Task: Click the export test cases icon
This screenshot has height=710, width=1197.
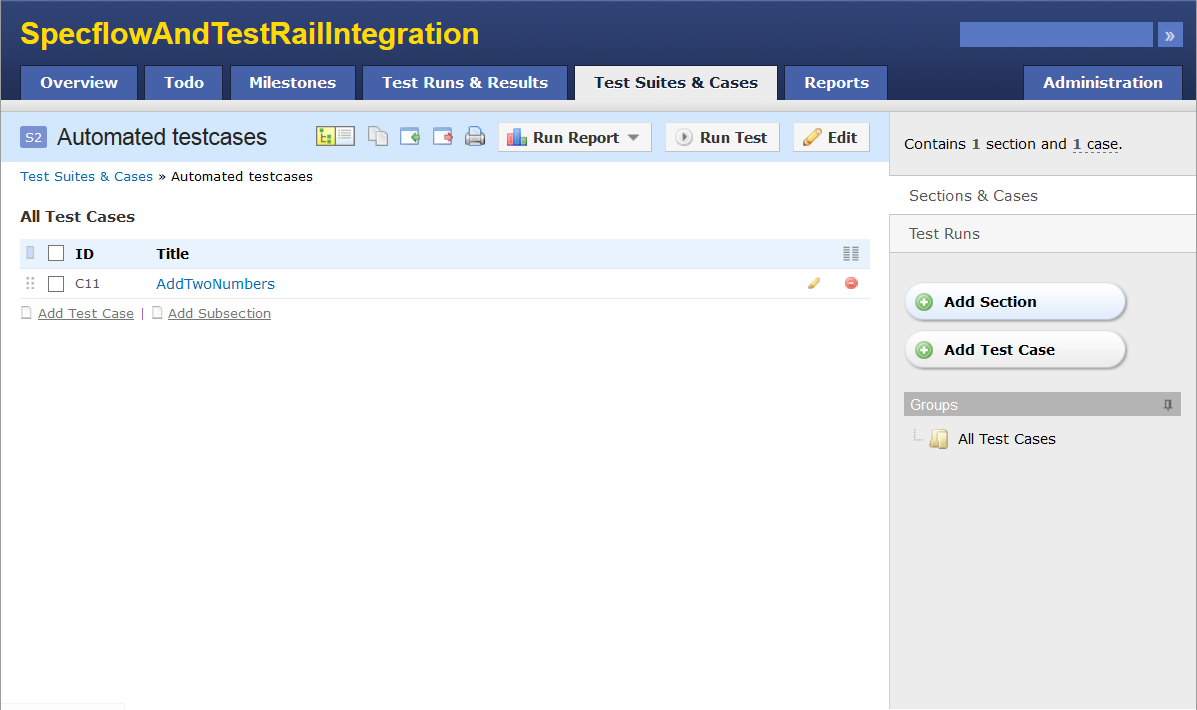Action: 442,137
